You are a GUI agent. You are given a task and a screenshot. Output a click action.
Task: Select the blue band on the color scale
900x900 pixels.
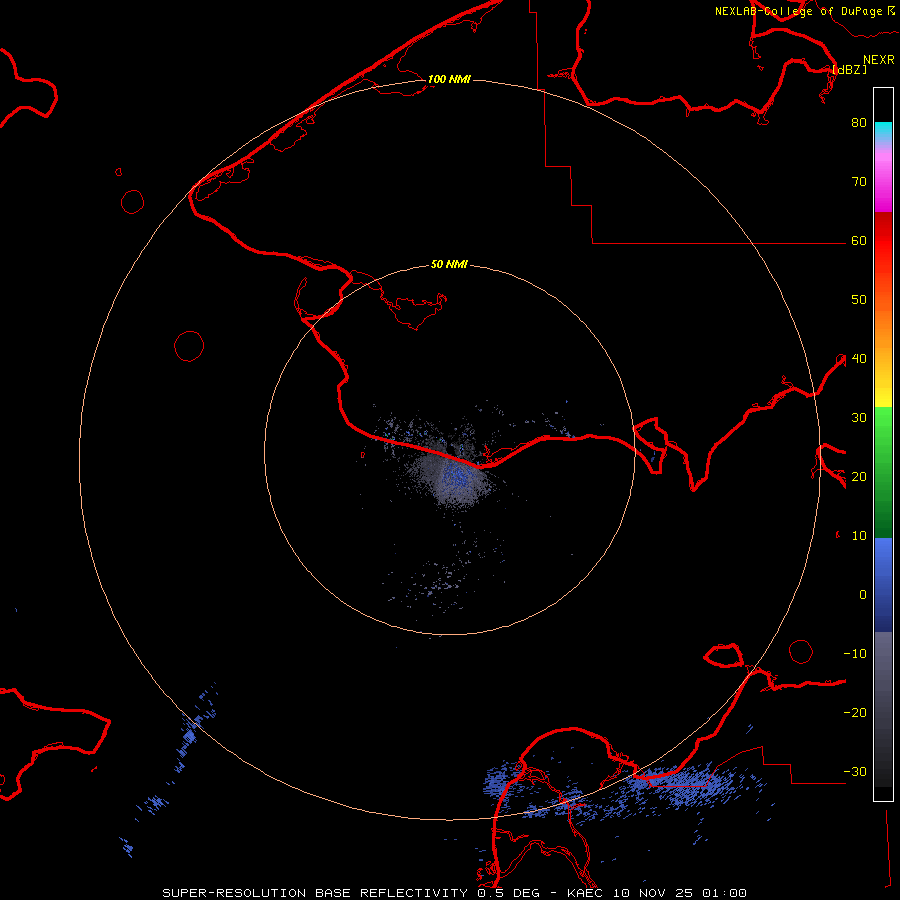pyautogui.click(x=883, y=584)
